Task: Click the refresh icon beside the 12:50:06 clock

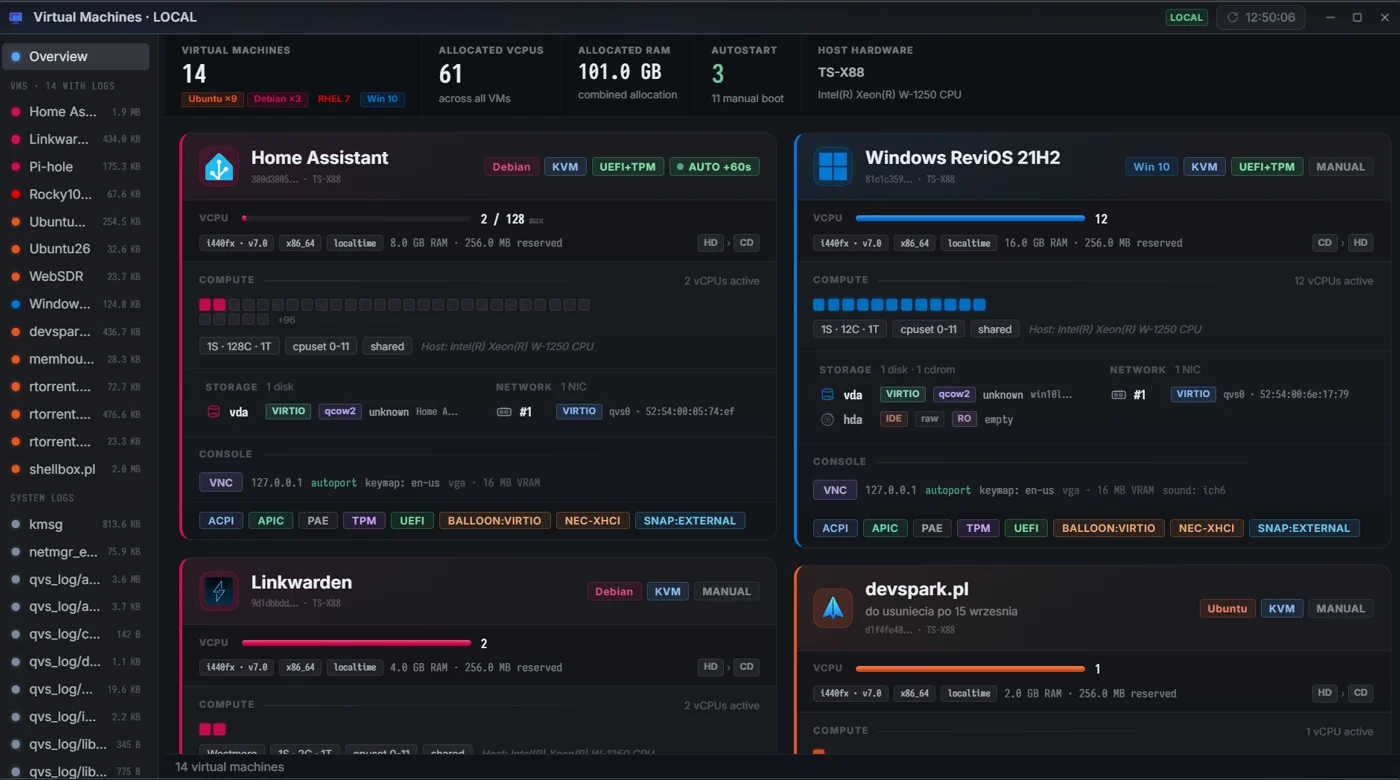Action: click(x=1232, y=17)
